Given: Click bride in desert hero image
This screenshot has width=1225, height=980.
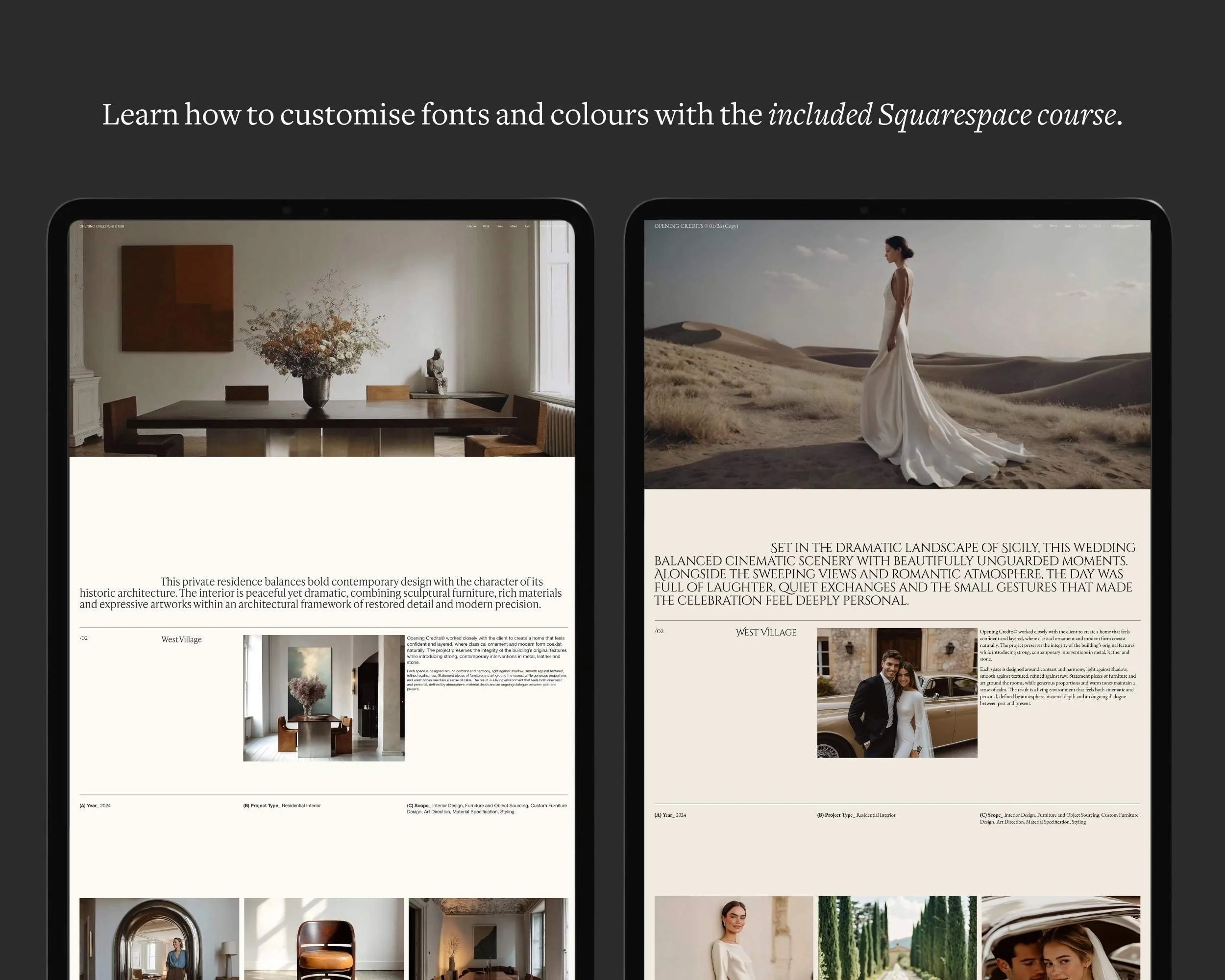Looking at the screenshot, I should click(x=897, y=355).
